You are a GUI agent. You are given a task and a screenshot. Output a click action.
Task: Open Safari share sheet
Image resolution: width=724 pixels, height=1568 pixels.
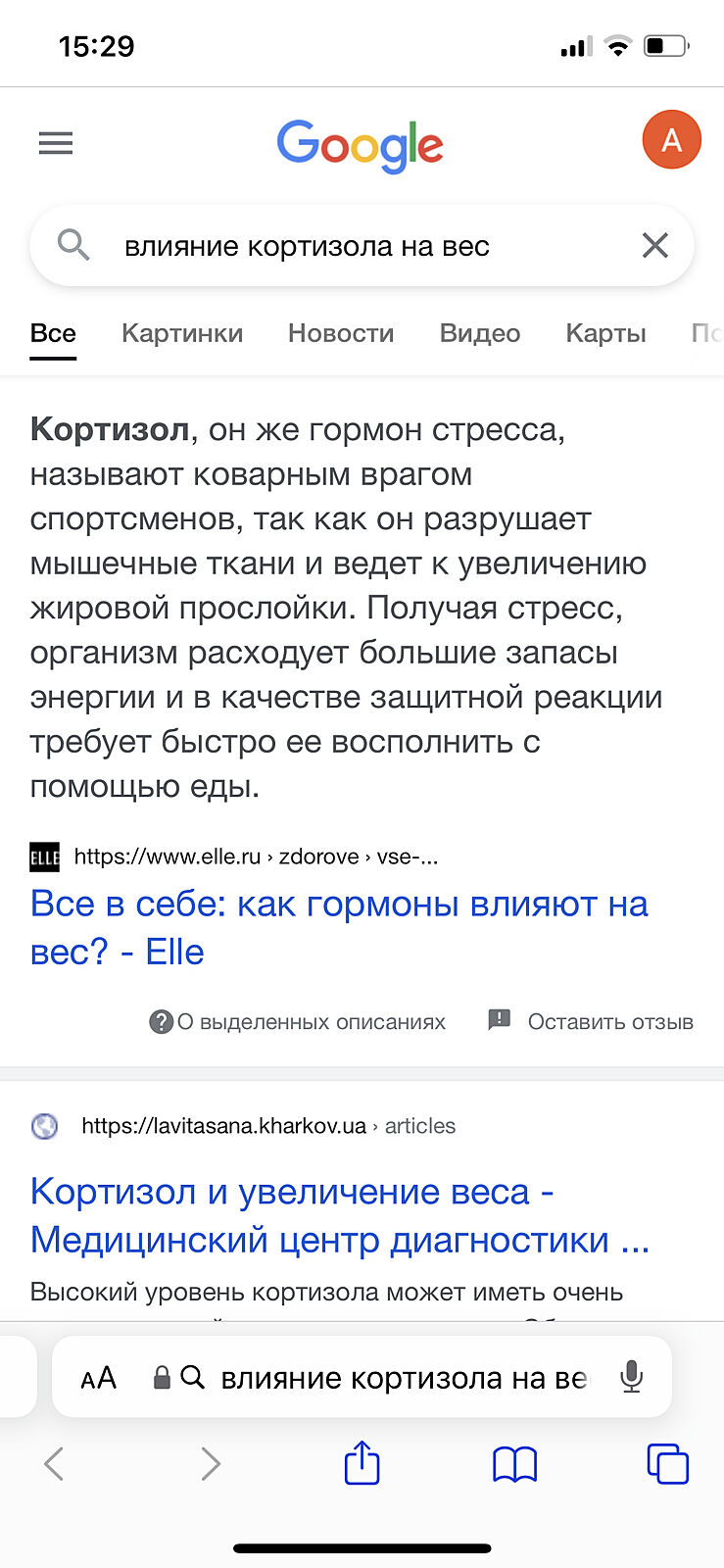click(362, 1464)
